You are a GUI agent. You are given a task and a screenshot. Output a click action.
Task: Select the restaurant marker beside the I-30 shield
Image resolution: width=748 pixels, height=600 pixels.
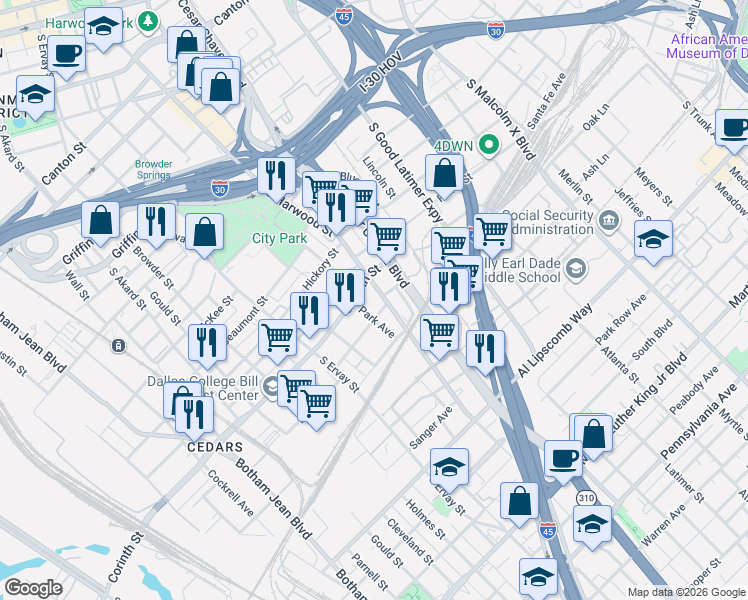pos(276,178)
